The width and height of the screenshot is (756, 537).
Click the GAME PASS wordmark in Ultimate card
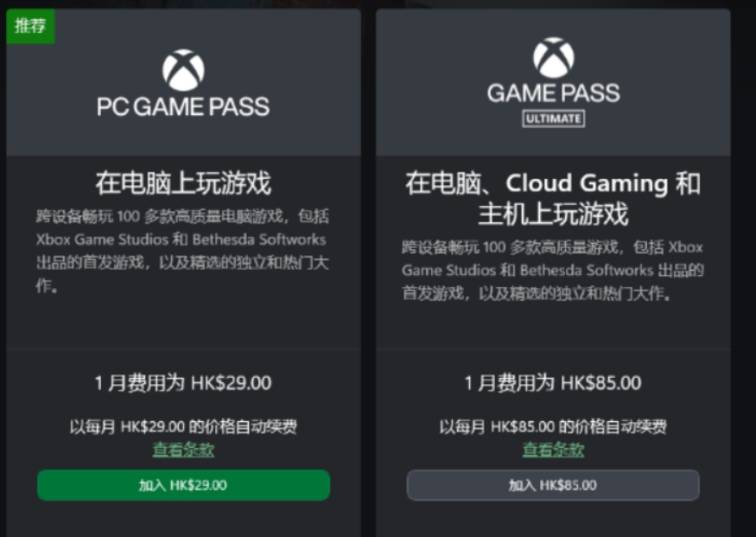553,93
